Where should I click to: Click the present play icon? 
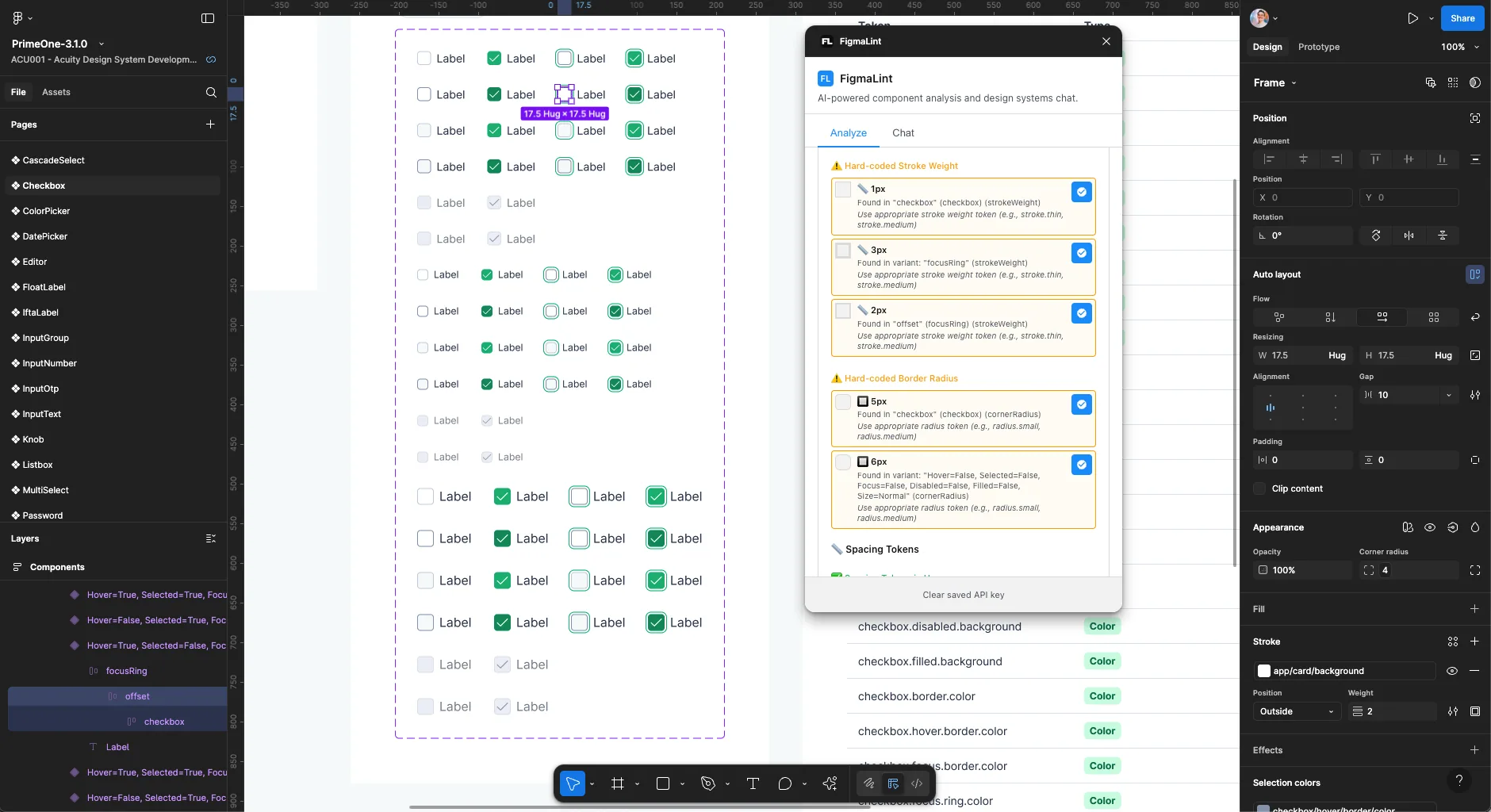click(1413, 18)
